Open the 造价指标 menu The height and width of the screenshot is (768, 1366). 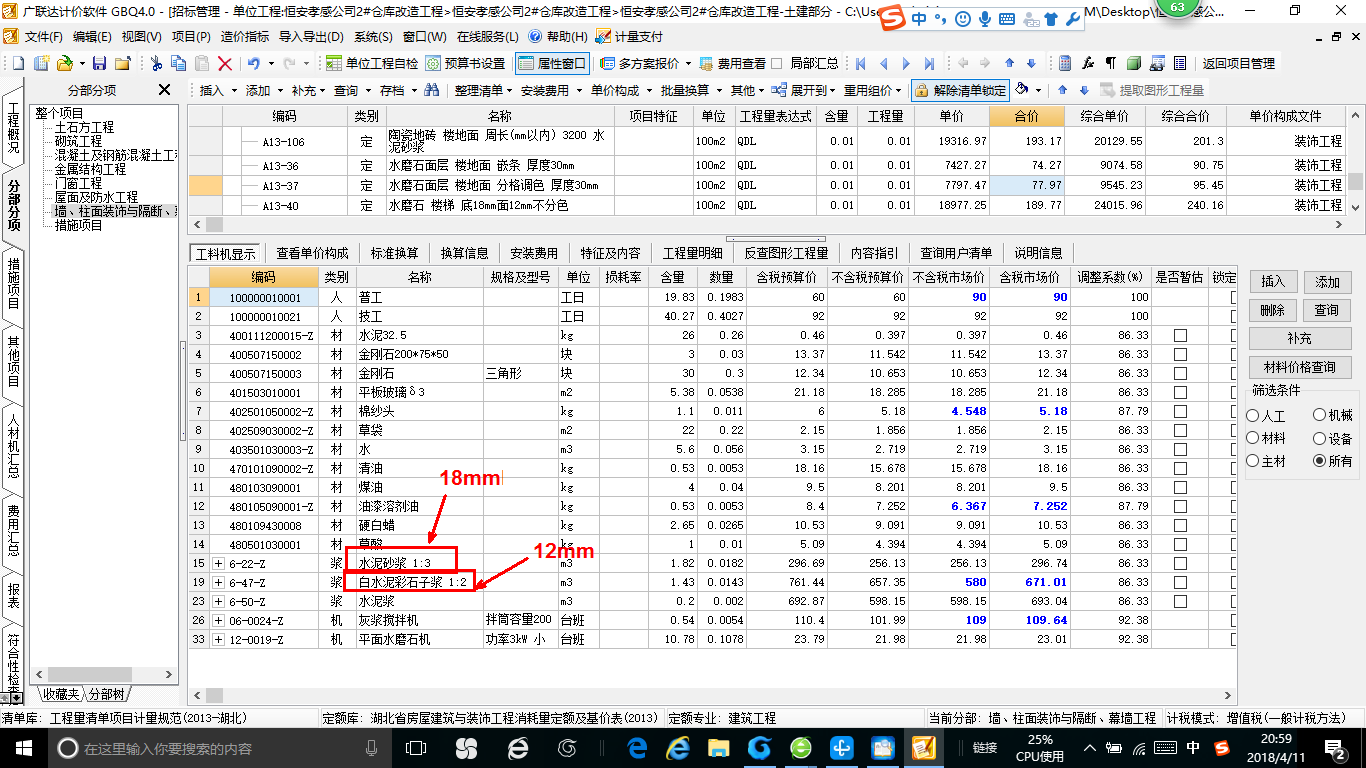point(245,36)
